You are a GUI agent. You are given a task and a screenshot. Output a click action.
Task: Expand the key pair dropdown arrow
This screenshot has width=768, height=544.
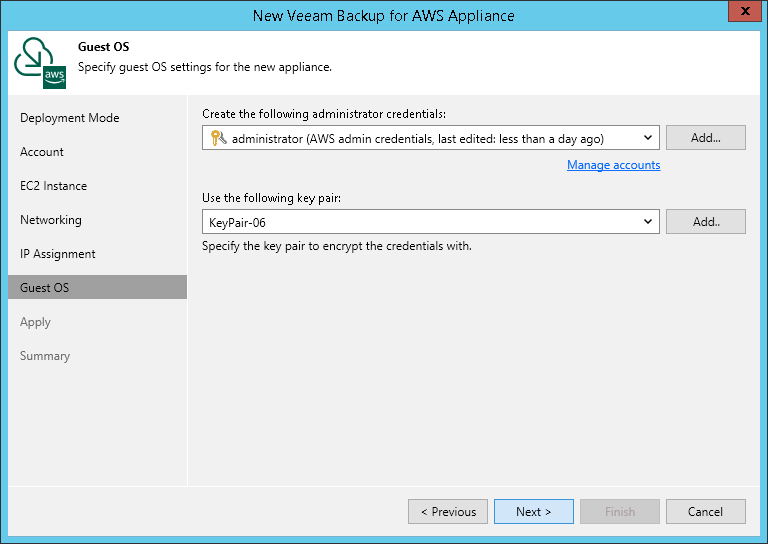click(x=648, y=222)
